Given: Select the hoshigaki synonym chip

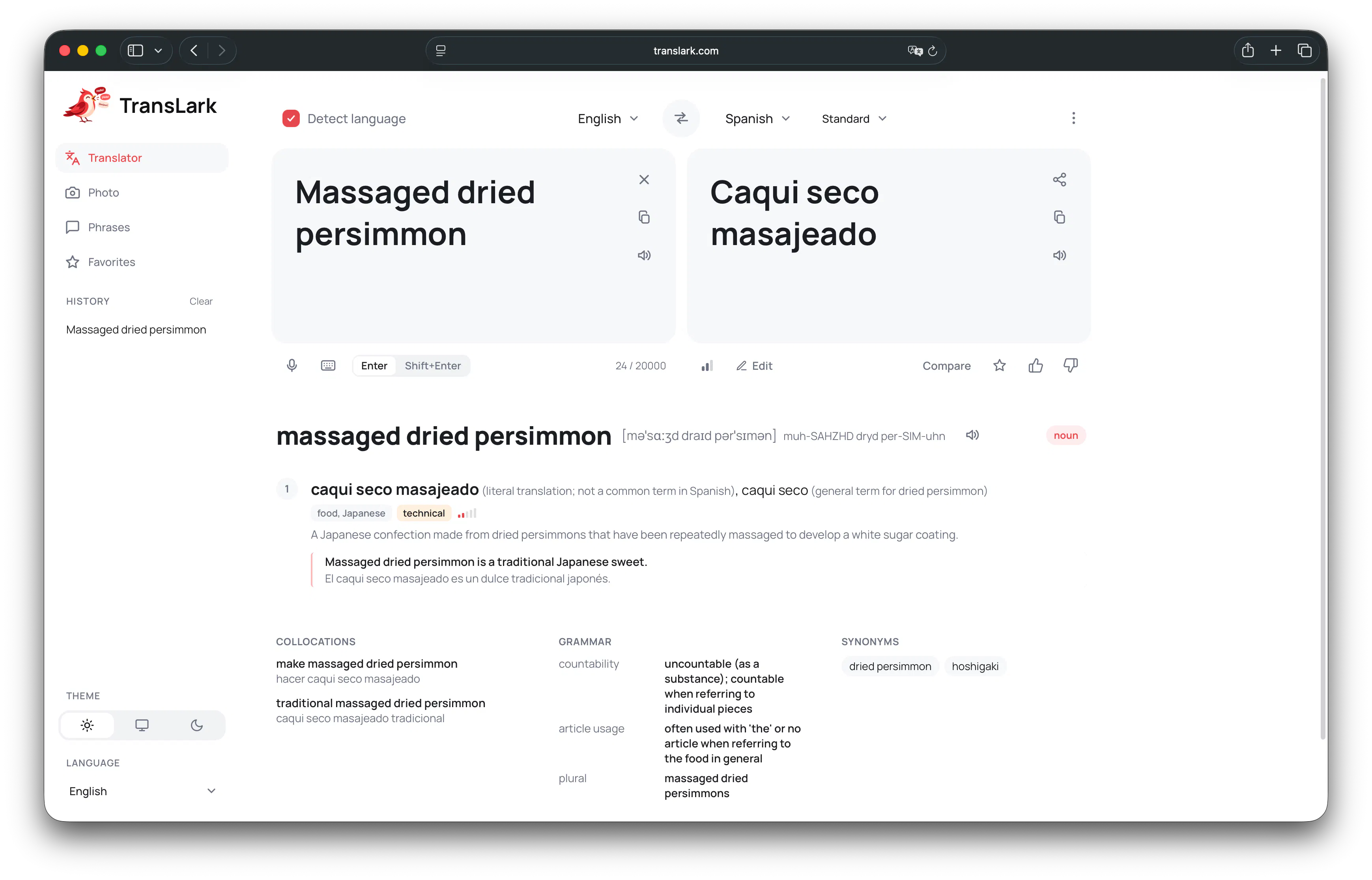Looking at the screenshot, I should (974, 666).
